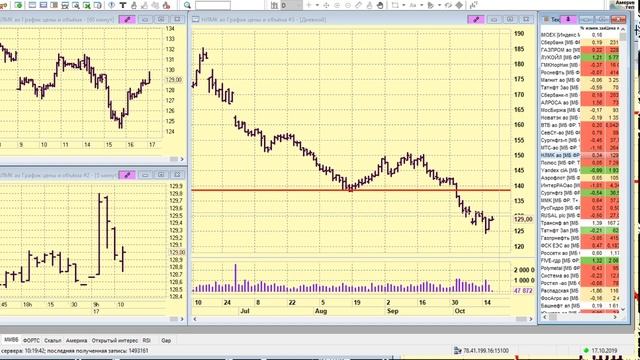Image resolution: width=640 pixels, height=360 pixels.
Task: Select the ГАЗПРОМ ао row in quotes table
Action: [580, 50]
